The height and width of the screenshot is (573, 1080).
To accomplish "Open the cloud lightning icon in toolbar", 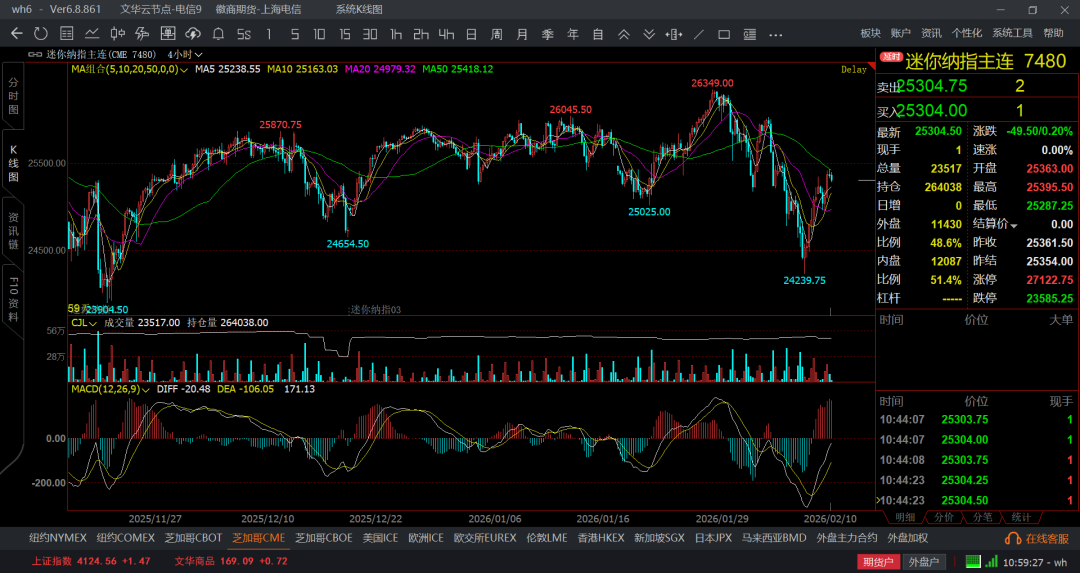I will 193,34.
